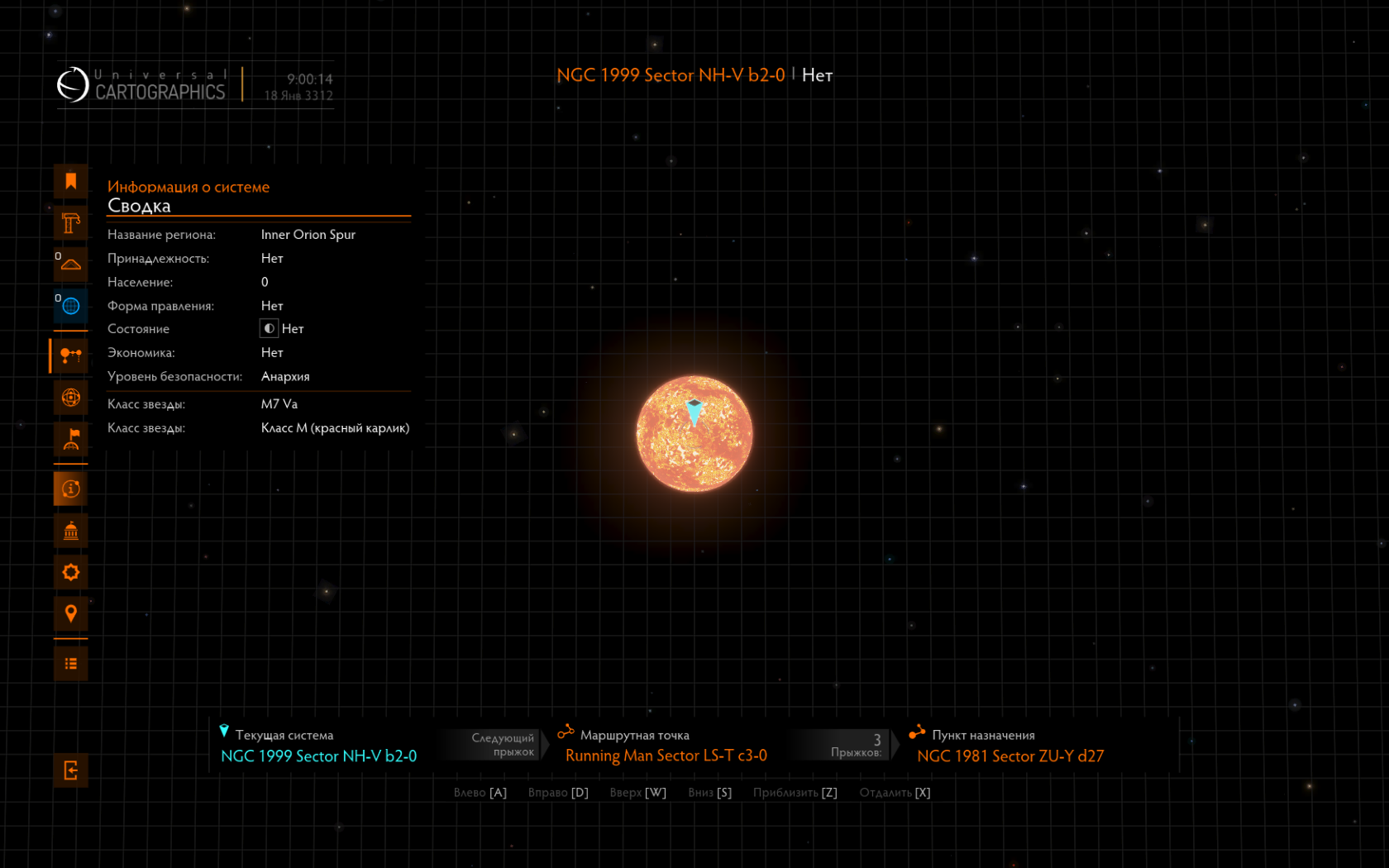Click the Вниз [S] control hint
Image resolution: width=1389 pixels, height=868 pixels.
(x=710, y=793)
